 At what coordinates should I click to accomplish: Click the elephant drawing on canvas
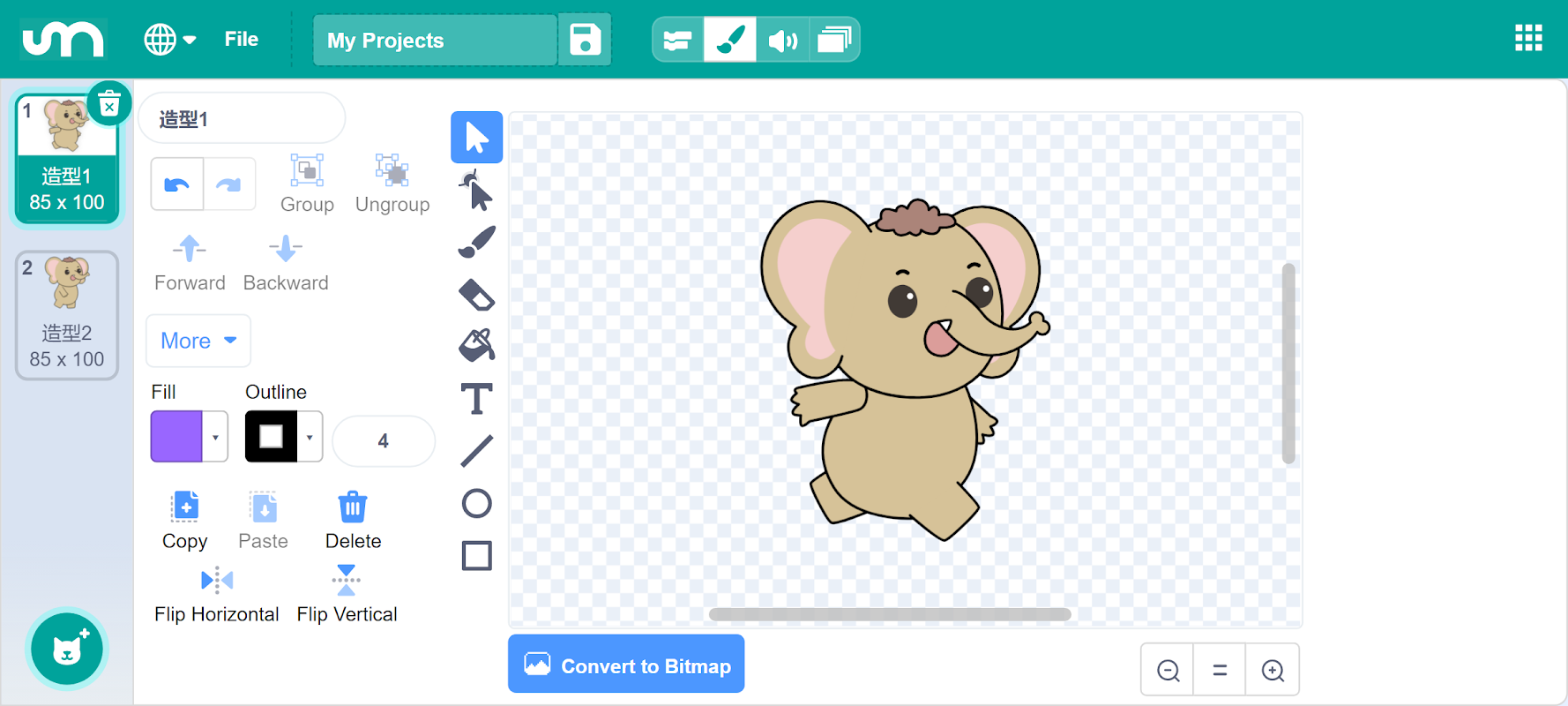click(906, 369)
